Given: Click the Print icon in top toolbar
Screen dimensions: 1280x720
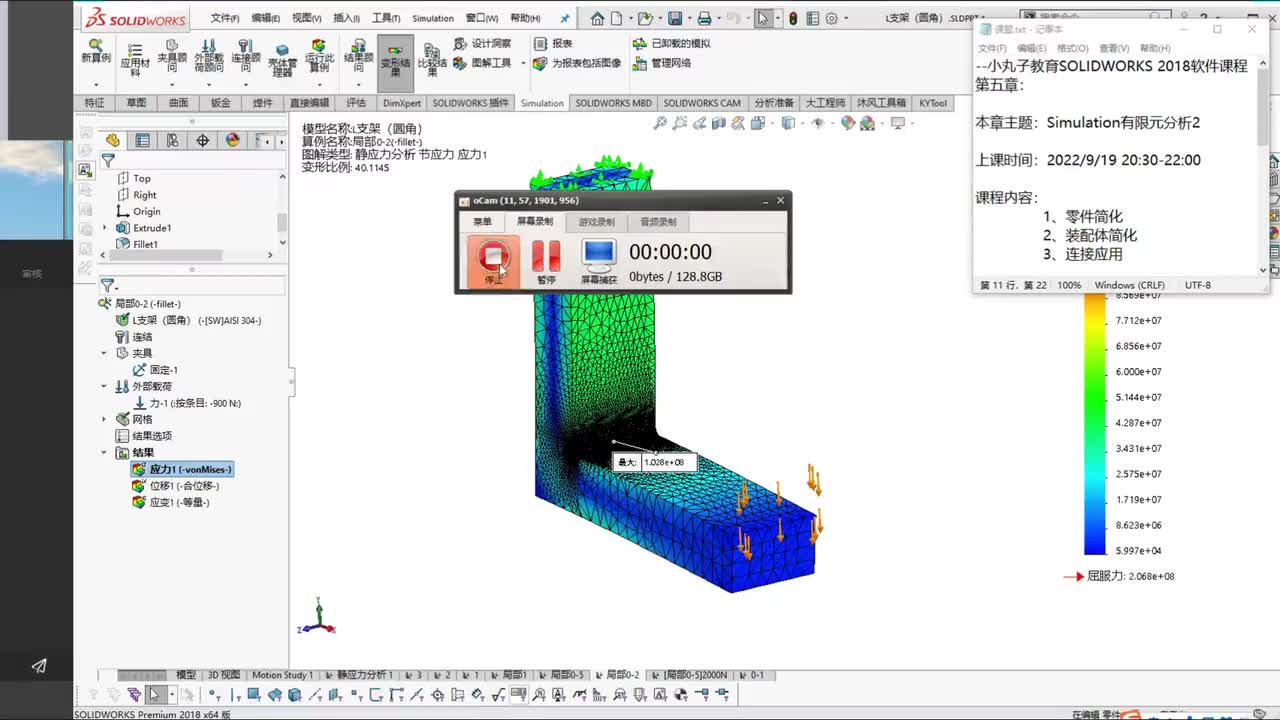Looking at the screenshot, I should click(704, 18).
